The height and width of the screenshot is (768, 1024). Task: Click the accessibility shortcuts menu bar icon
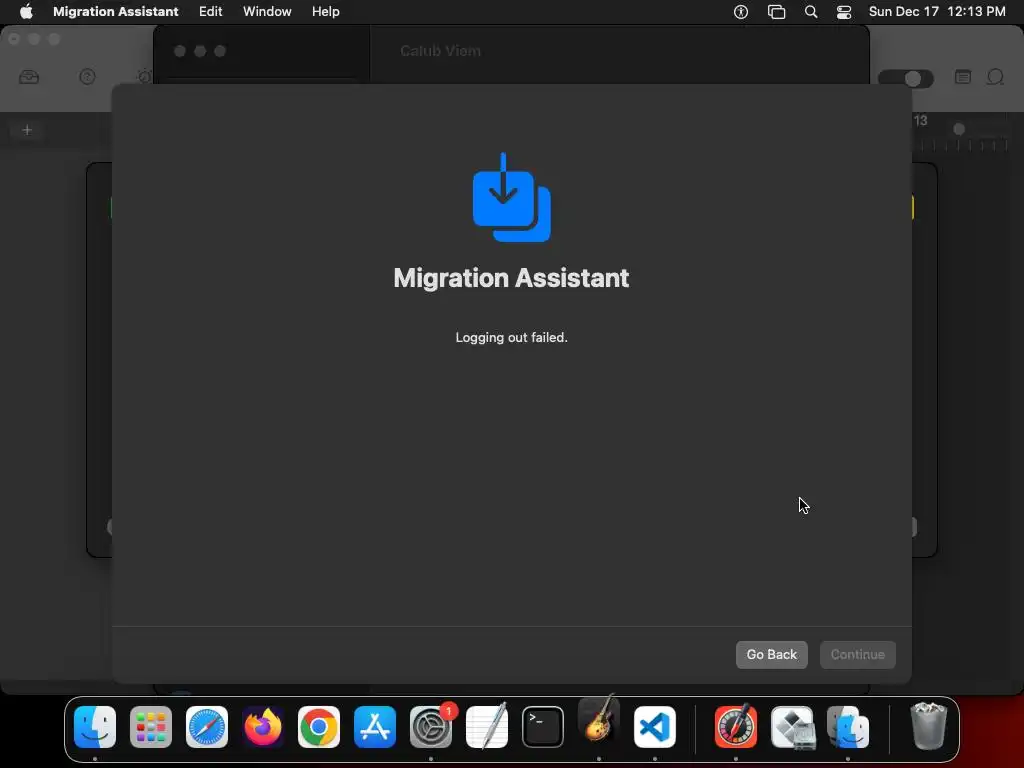(741, 11)
